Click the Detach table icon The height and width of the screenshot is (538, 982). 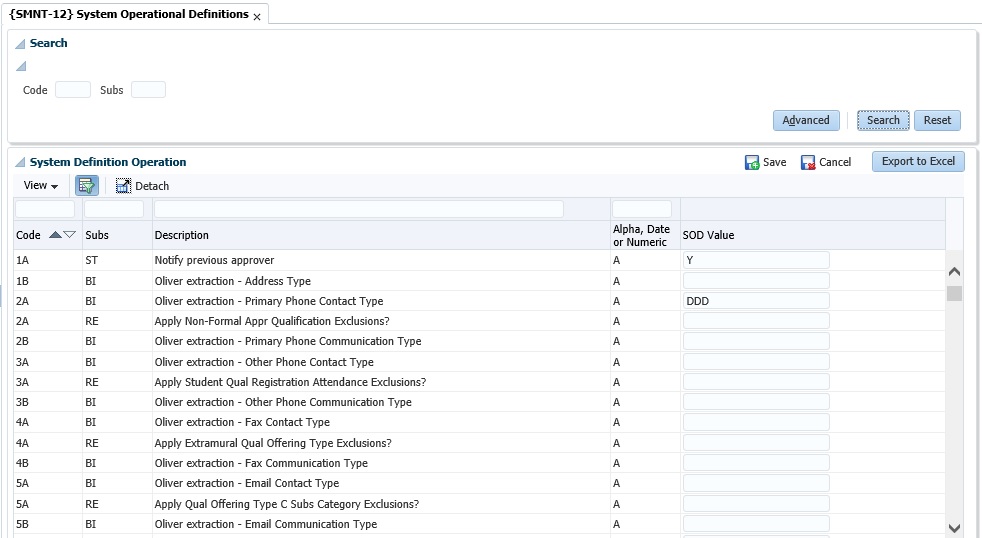point(123,185)
